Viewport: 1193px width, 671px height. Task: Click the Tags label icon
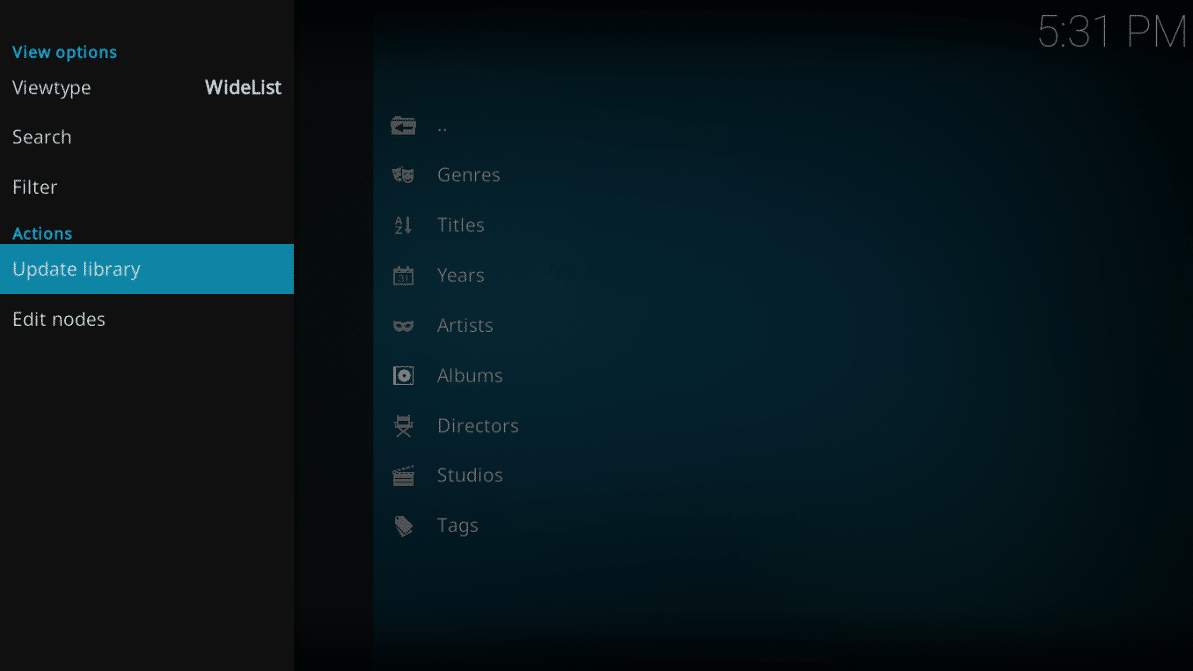pos(403,526)
